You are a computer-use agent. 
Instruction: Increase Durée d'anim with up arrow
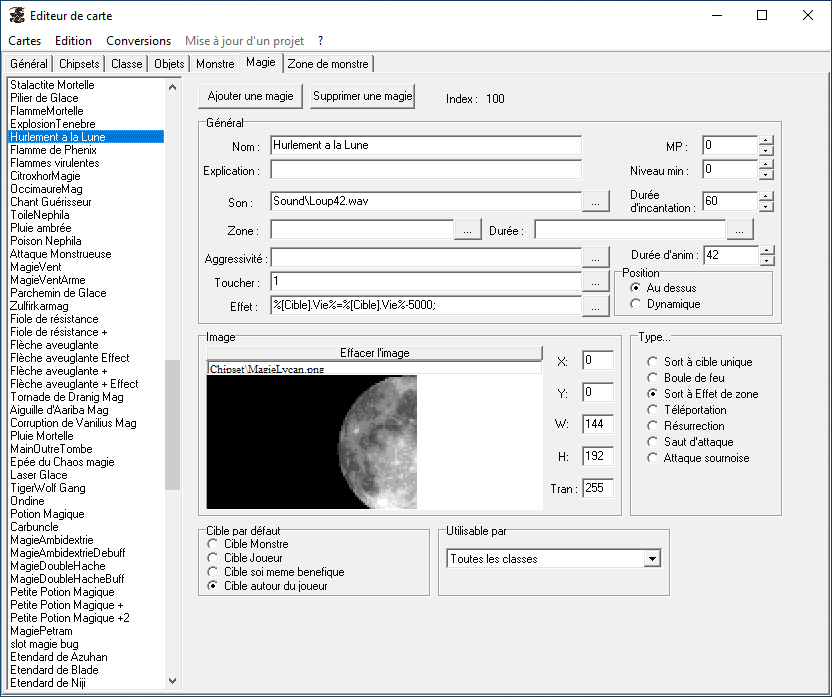coord(766,250)
